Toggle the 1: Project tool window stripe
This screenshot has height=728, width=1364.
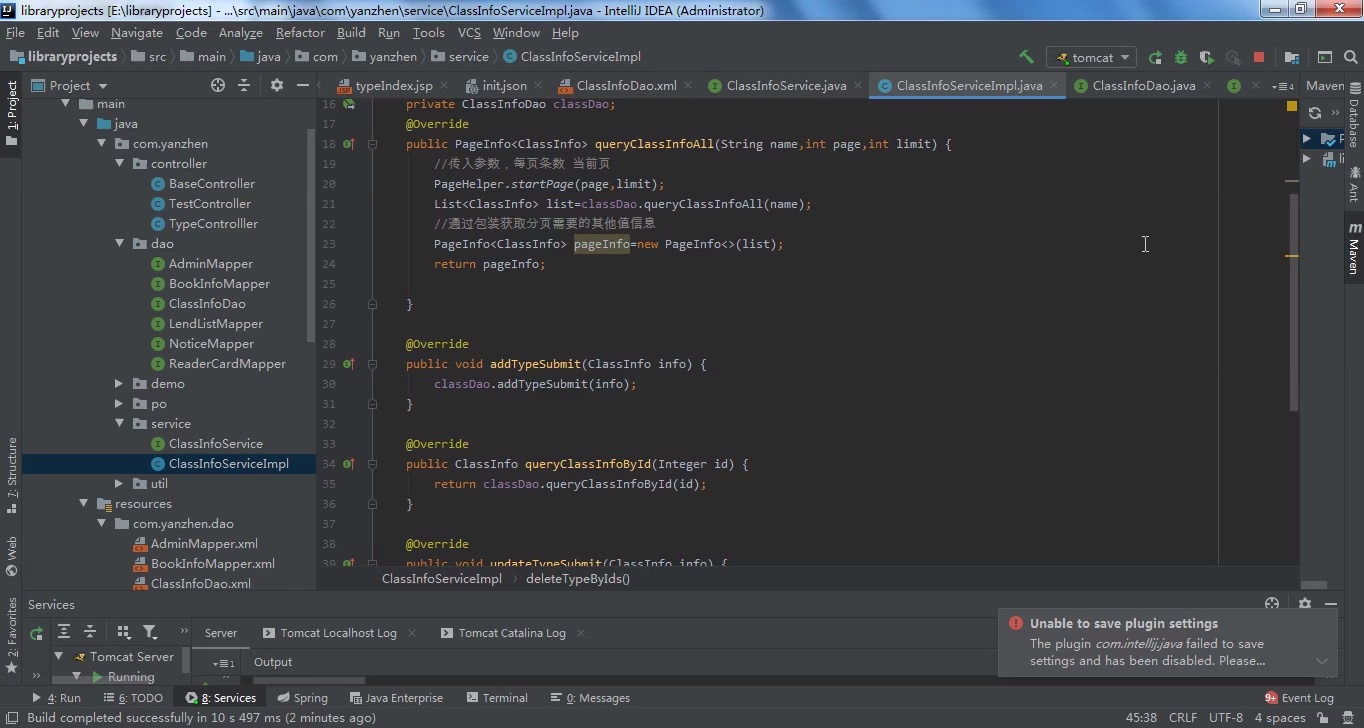12,112
